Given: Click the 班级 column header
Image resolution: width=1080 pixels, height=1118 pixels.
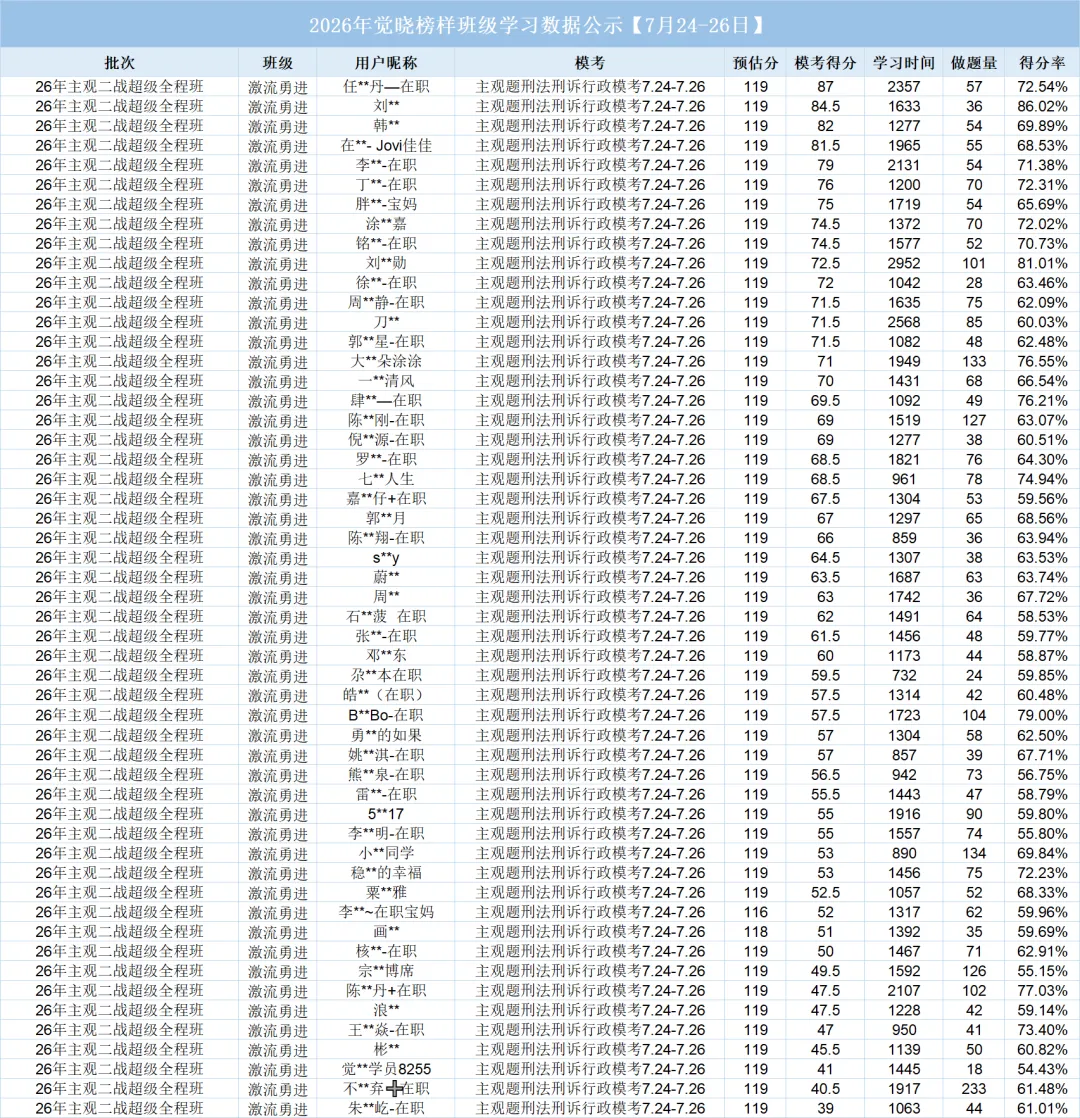Looking at the screenshot, I should pos(277,63).
